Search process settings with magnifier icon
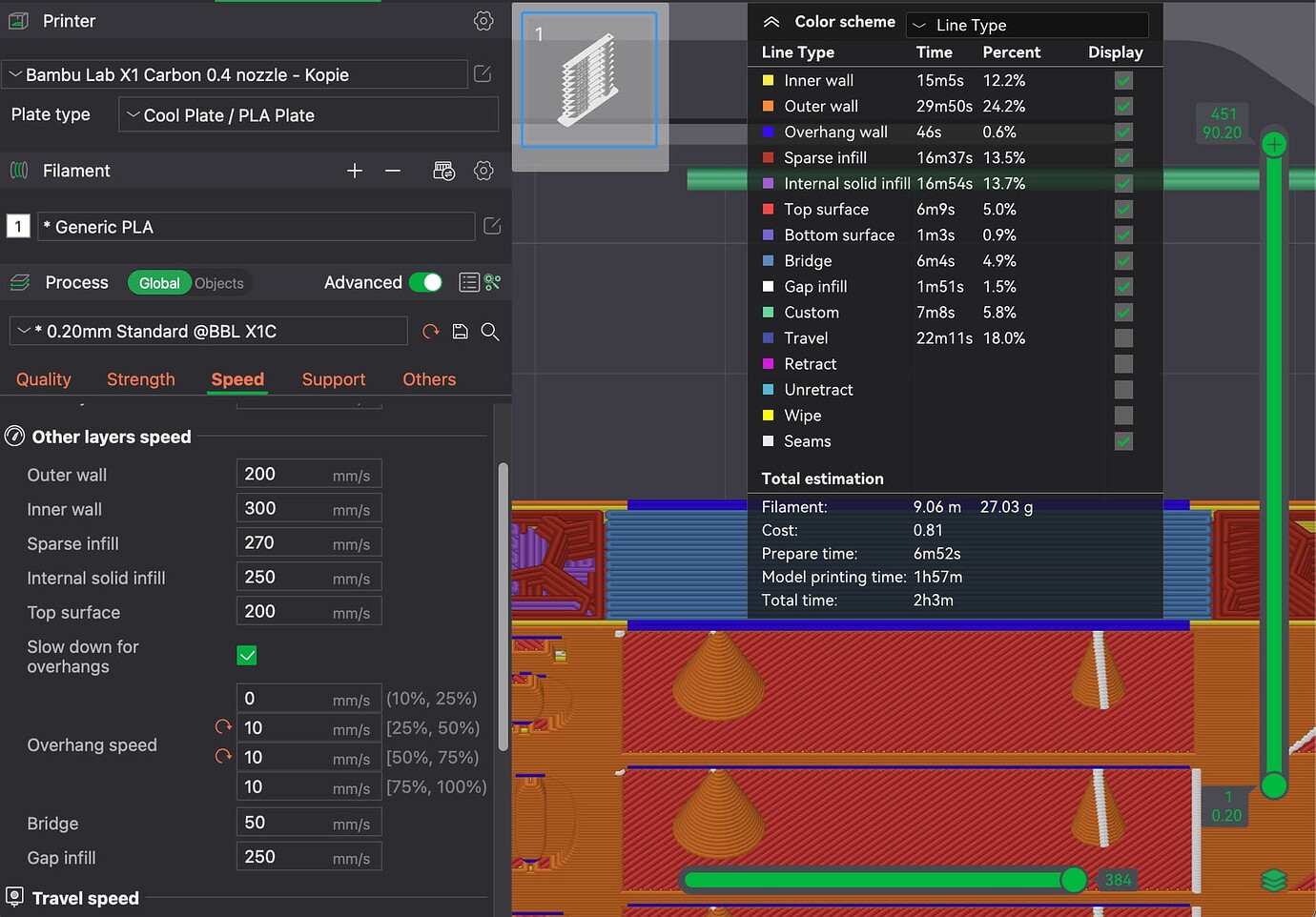Image resolution: width=1316 pixels, height=917 pixels. click(x=490, y=331)
